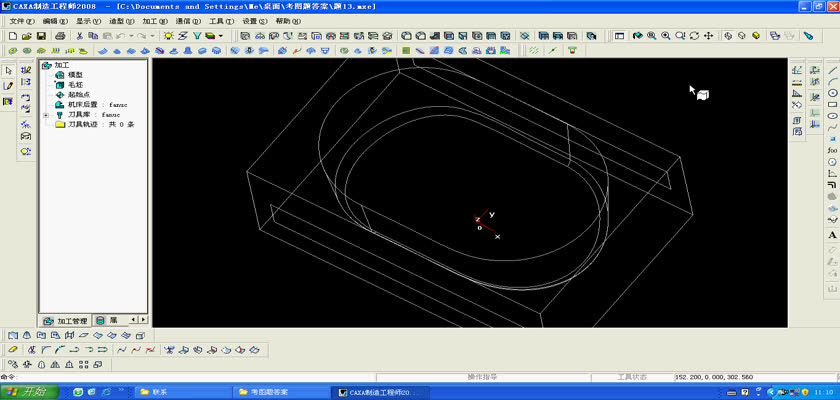Open the 设置 (Settings) menu
This screenshot has width=840, height=400.
pos(254,21)
